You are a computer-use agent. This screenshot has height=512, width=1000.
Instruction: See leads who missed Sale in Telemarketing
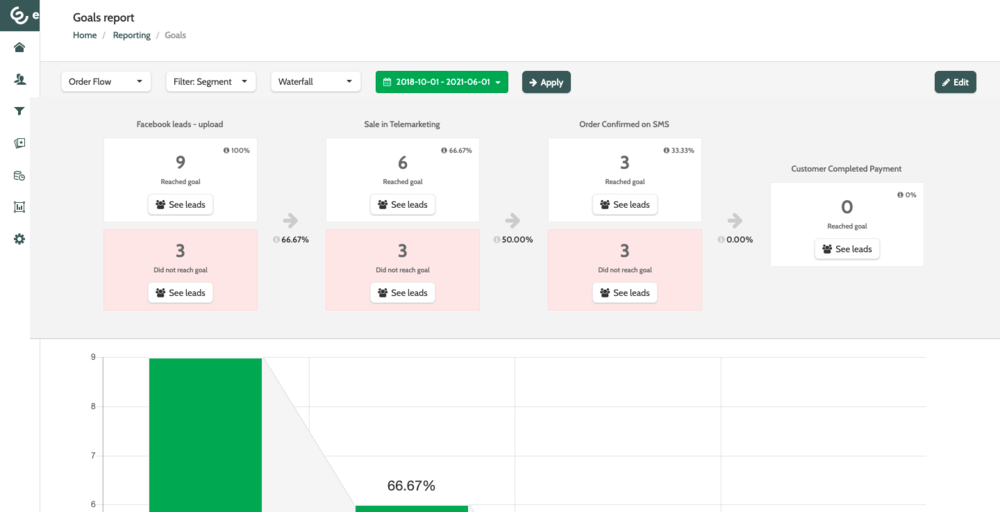[x=402, y=293]
